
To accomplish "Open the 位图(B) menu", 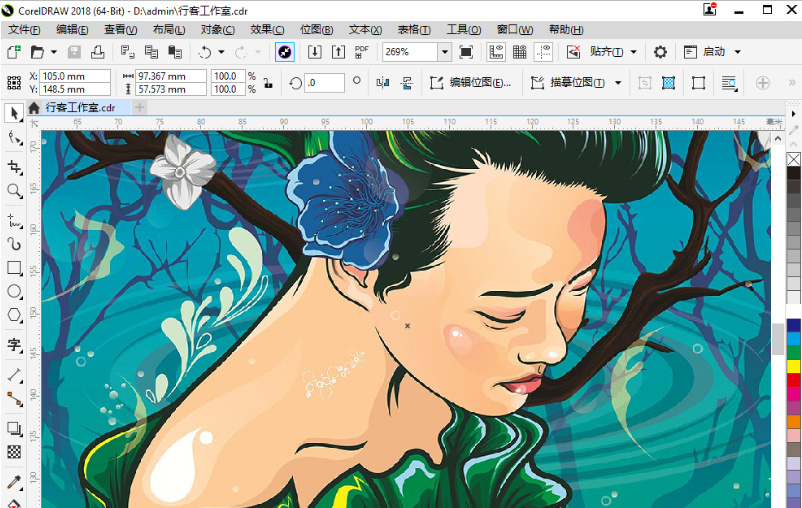I will 316,30.
